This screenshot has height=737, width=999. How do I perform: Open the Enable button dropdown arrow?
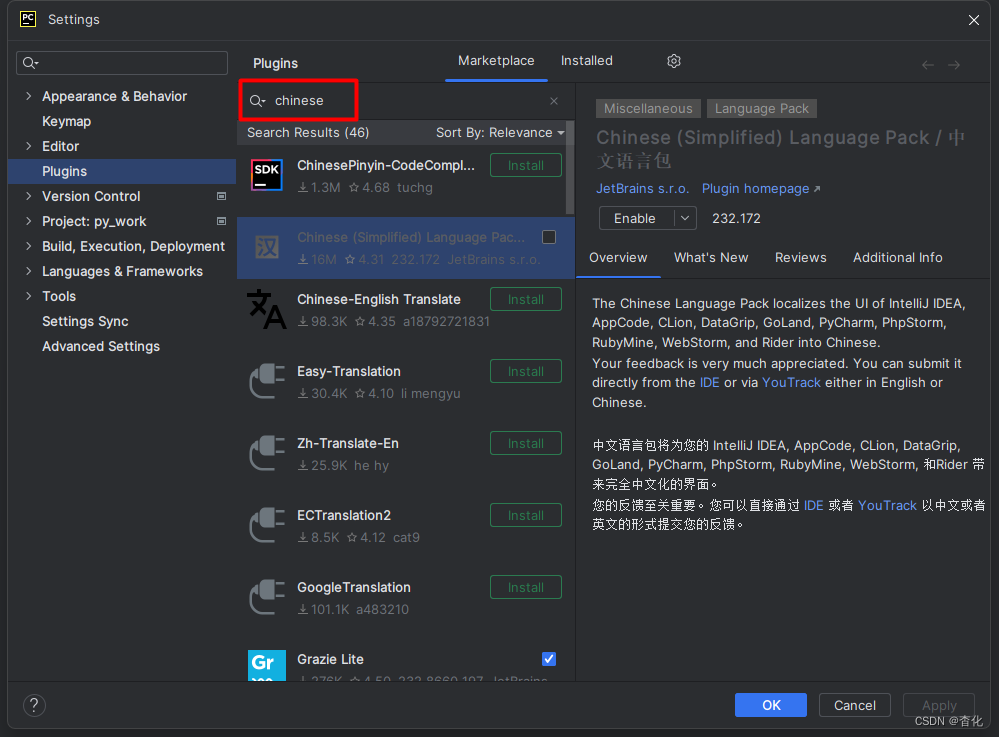(685, 218)
